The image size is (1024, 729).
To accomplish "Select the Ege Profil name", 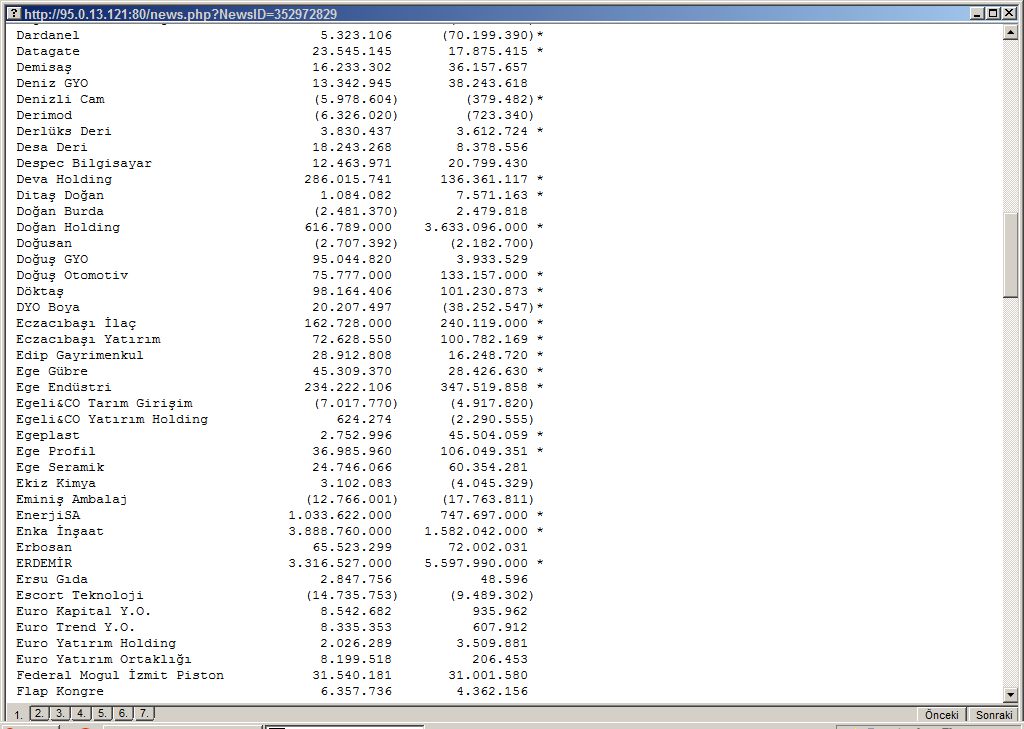I will 56,451.
